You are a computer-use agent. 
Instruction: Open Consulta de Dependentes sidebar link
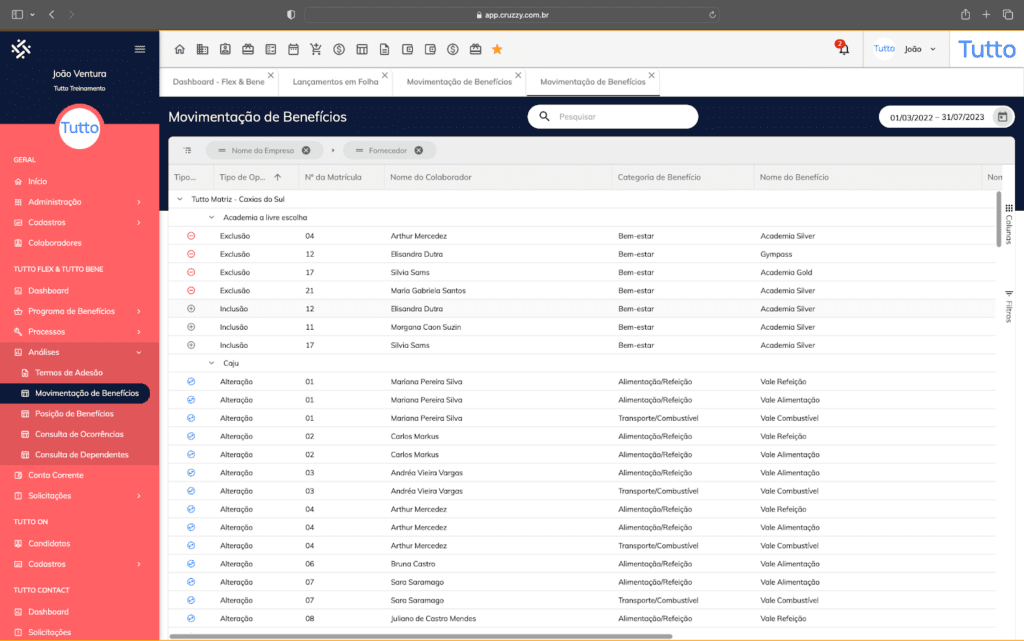point(81,454)
